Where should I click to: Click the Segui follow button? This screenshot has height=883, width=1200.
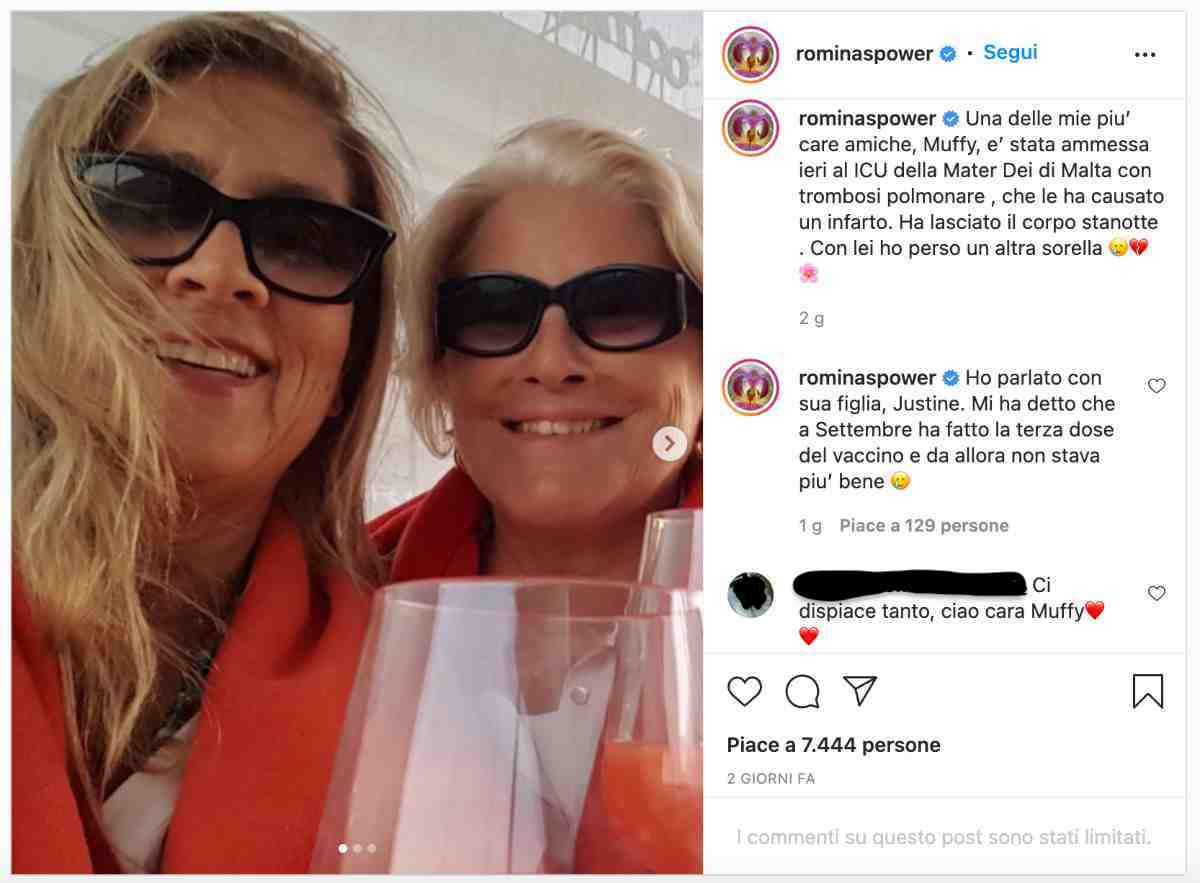pyautogui.click(x=1010, y=53)
